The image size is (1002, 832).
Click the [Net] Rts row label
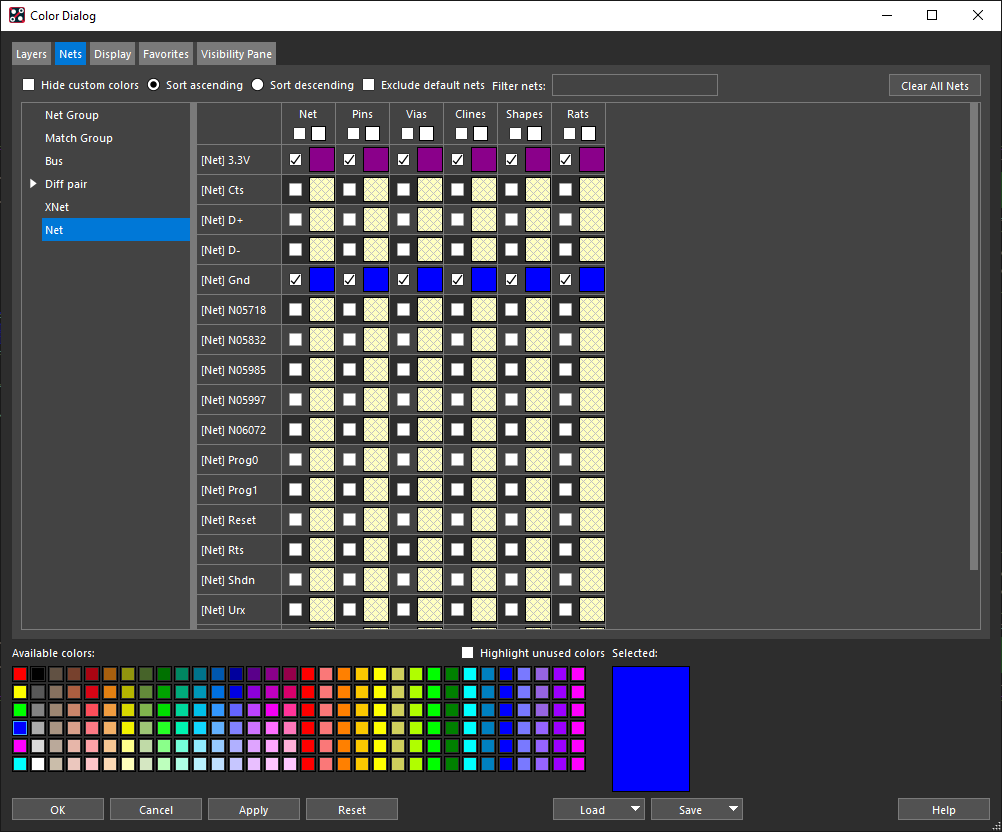(x=222, y=550)
